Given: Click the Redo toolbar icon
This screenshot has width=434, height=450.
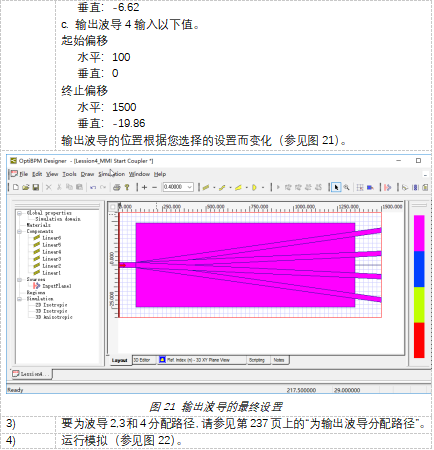Looking at the screenshot, I should (103, 187).
